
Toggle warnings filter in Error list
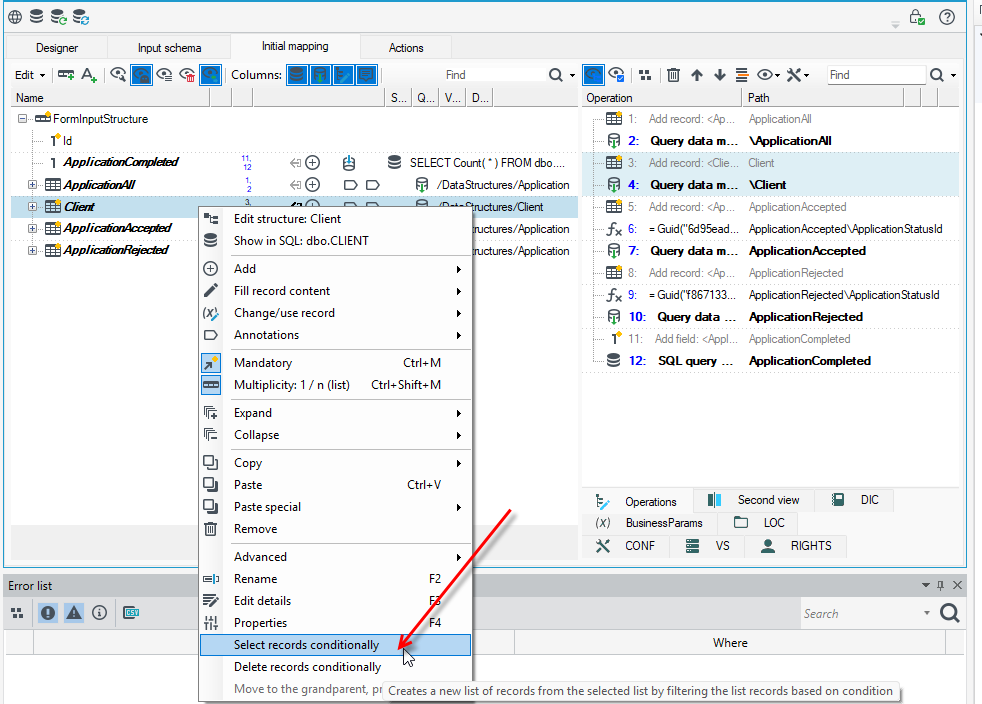click(x=74, y=613)
